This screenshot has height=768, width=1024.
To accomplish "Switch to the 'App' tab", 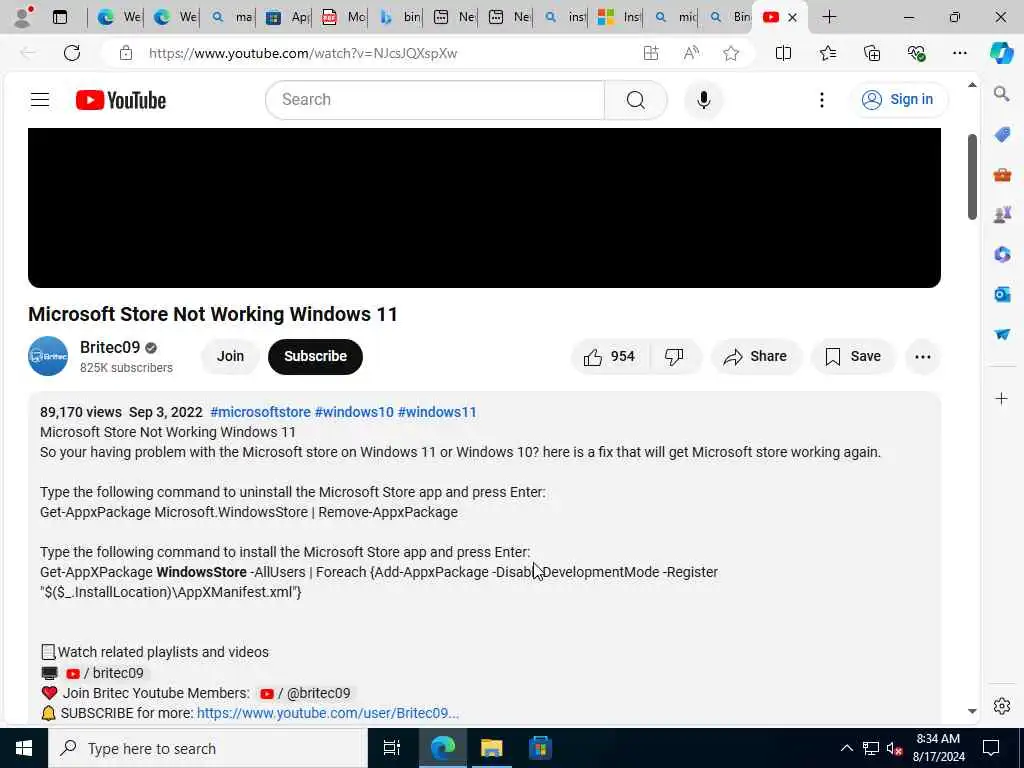I will 287,17.
